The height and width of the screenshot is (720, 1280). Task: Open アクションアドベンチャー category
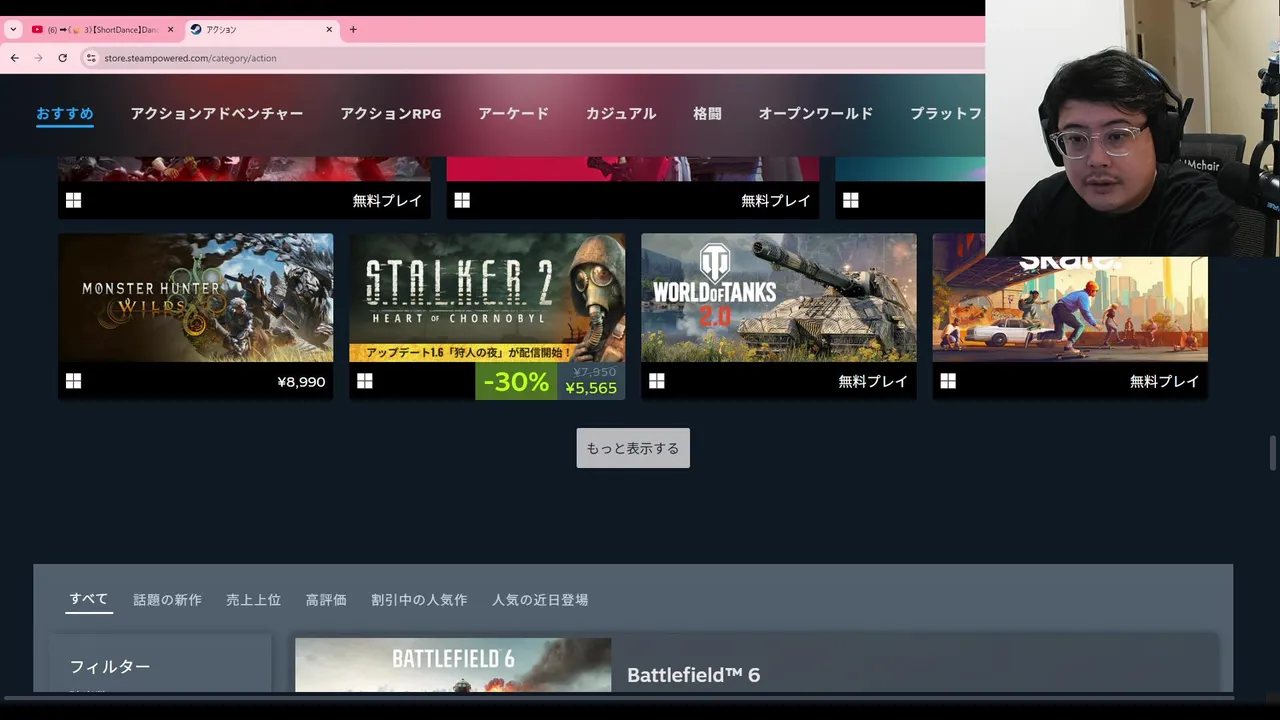point(217,114)
